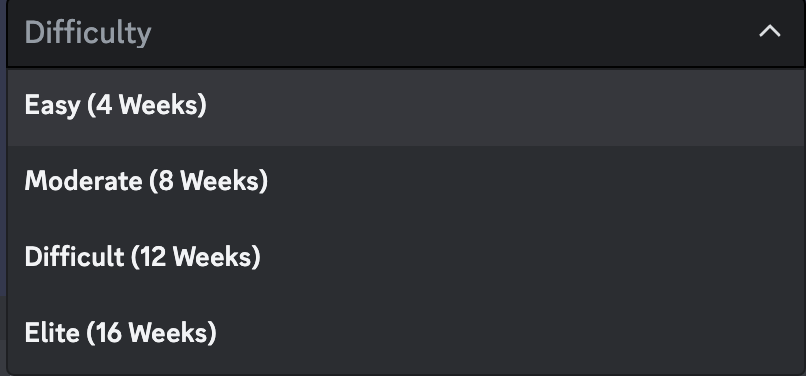
Task: Choose the sixteen-week Elite plan
Action: (x=406, y=333)
